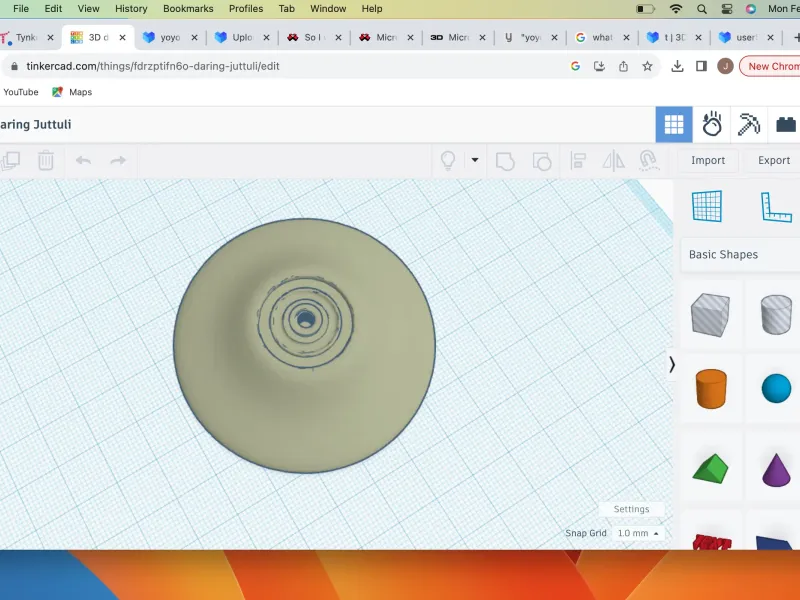Select the blue Sphere shape

tap(776, 389)
